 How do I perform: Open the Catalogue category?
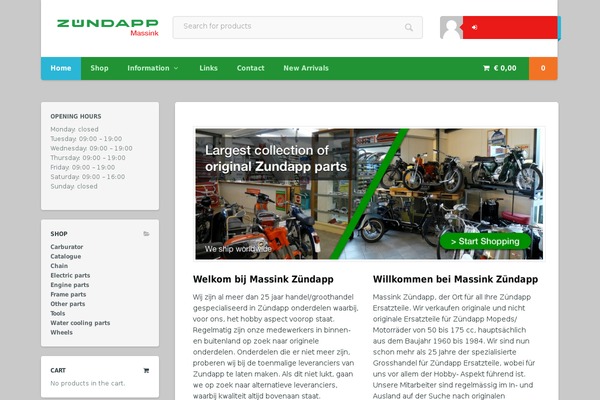(65, 256)
